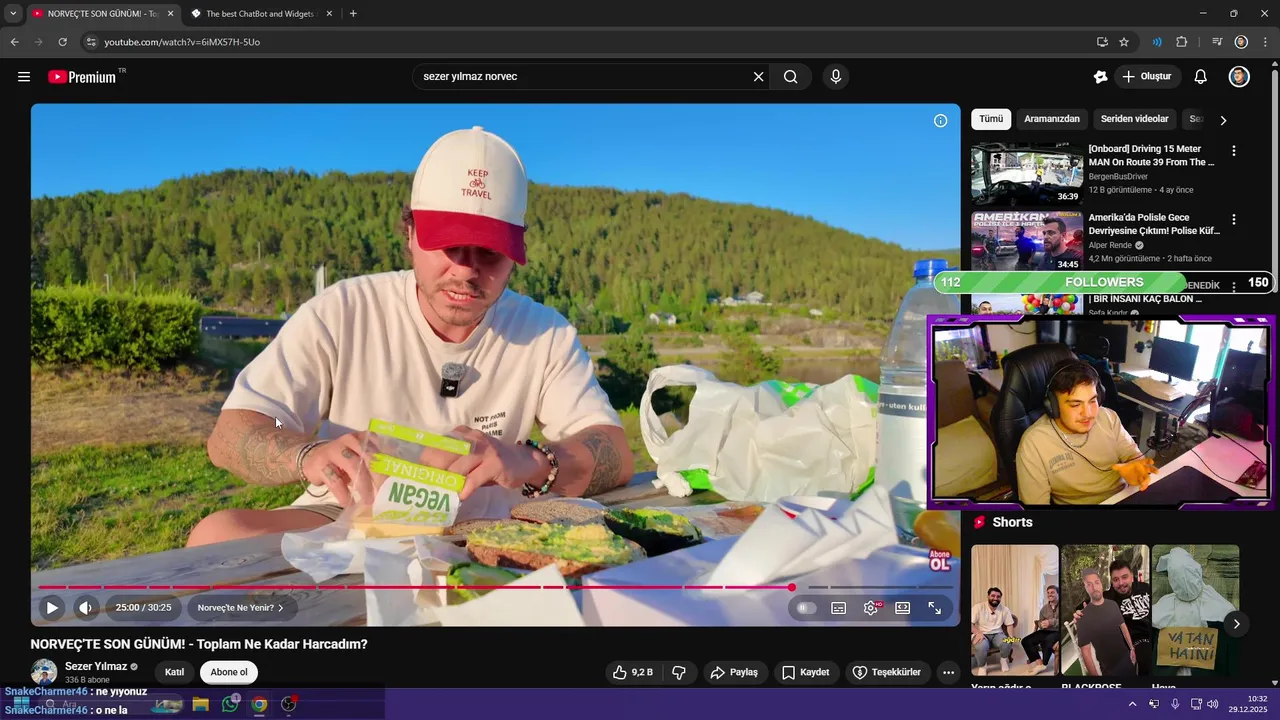This screenshot has width=1280, height=720.
Task: Open the Sezer Yılmaz channel name link
Action: (x=96, y=666)
